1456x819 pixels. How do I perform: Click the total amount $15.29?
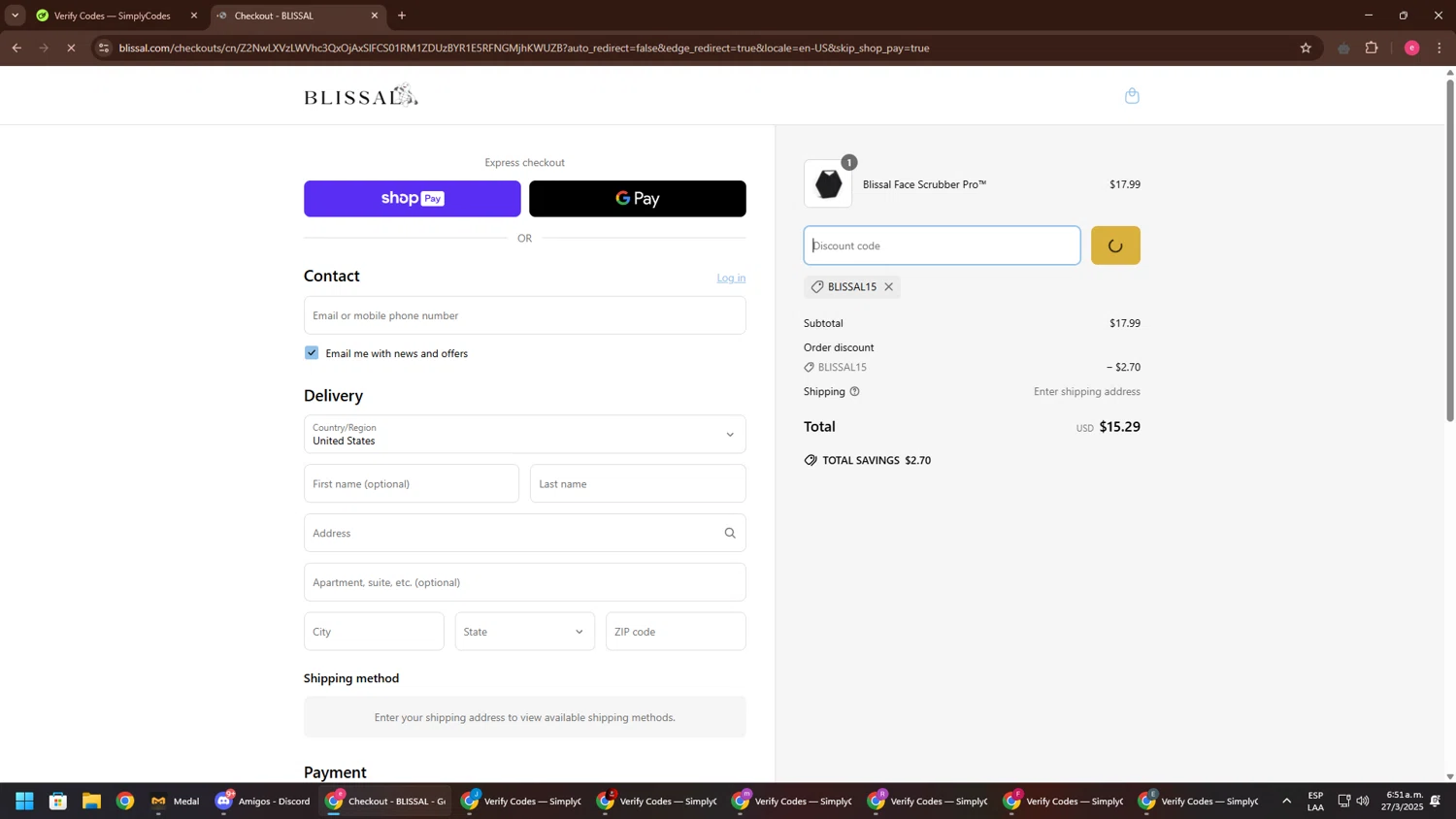[x=1119, y=427]
